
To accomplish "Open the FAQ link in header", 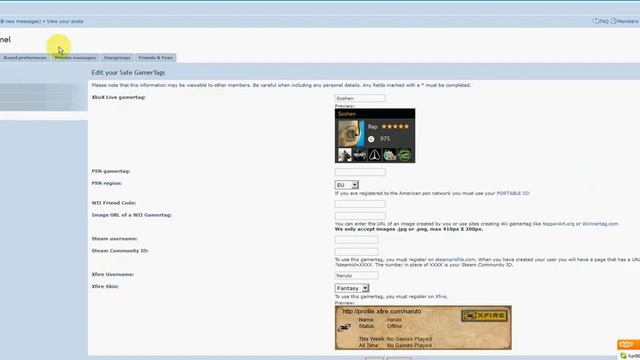I will 604,21.
